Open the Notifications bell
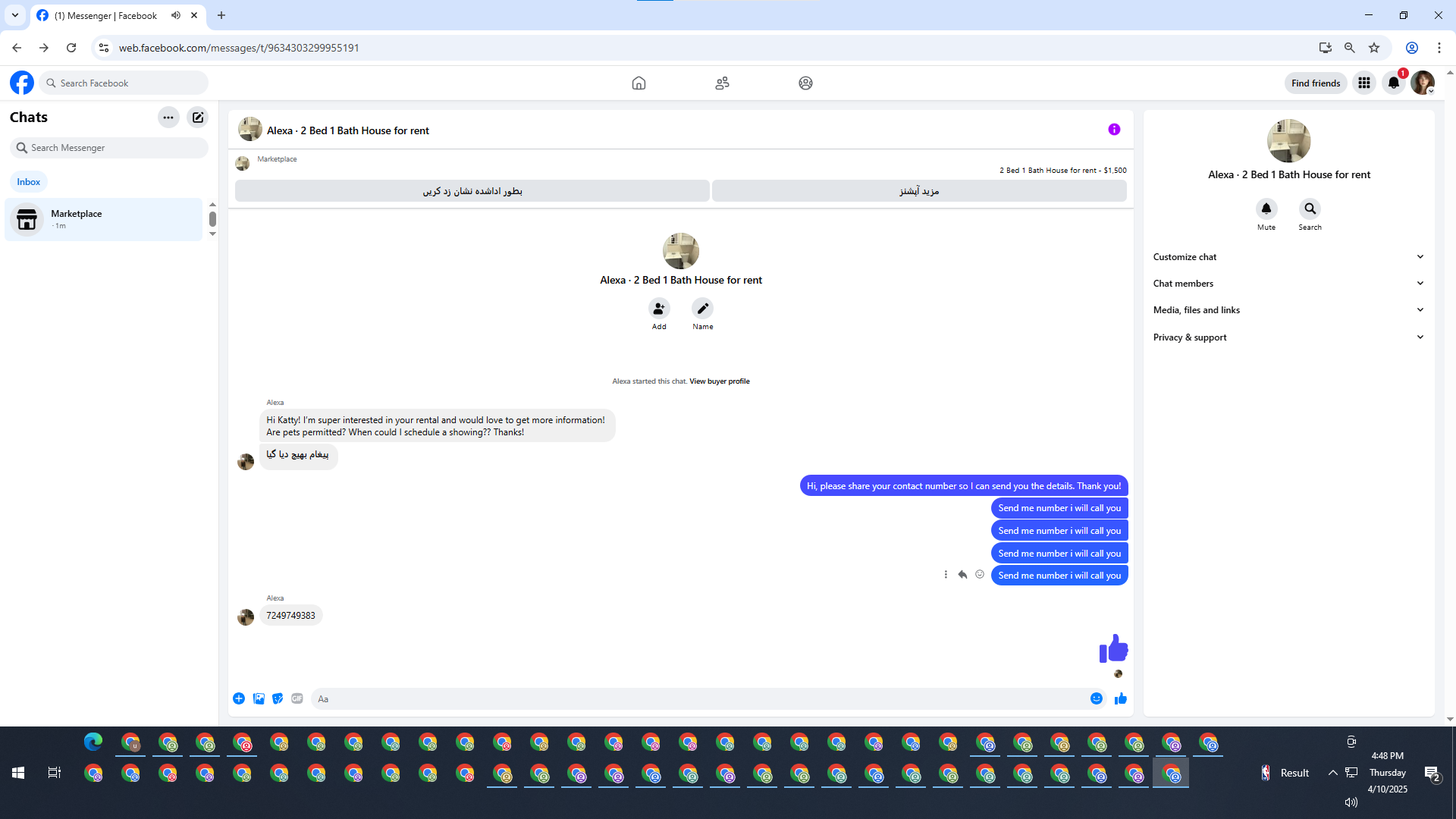This screenshot has width=1456, height=819. coord(1393,83)
